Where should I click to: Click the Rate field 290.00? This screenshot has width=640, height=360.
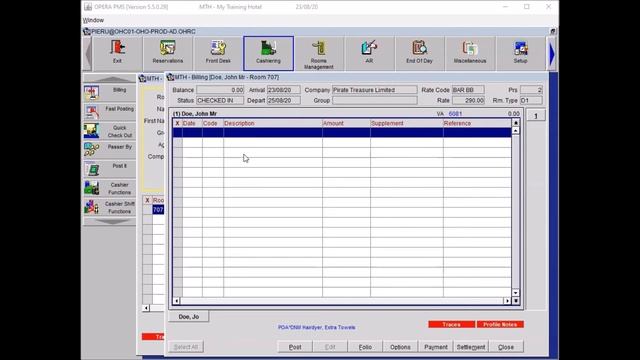tap(468, 100)
